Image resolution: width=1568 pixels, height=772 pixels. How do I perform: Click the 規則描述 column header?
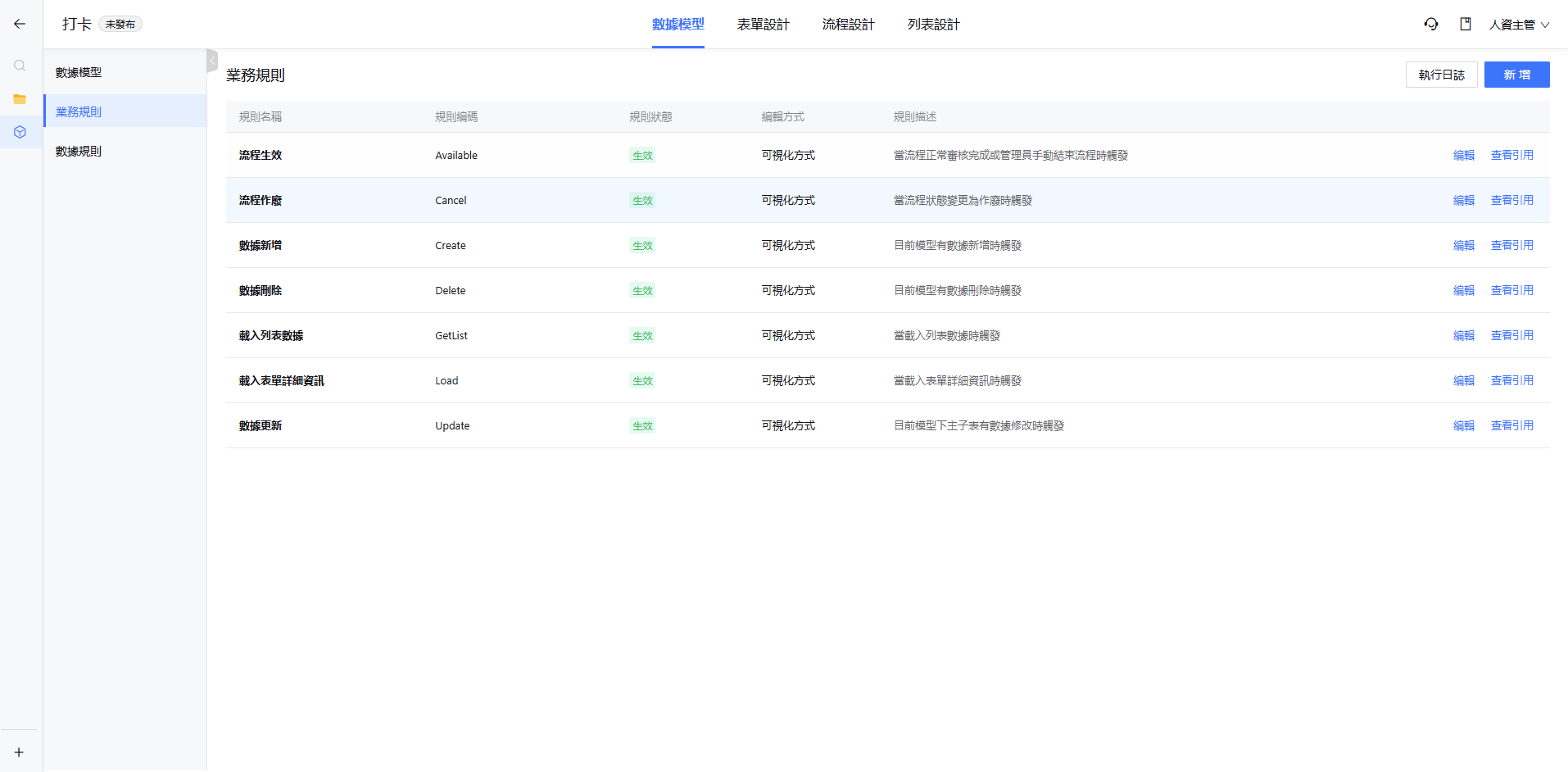point(915,116)
